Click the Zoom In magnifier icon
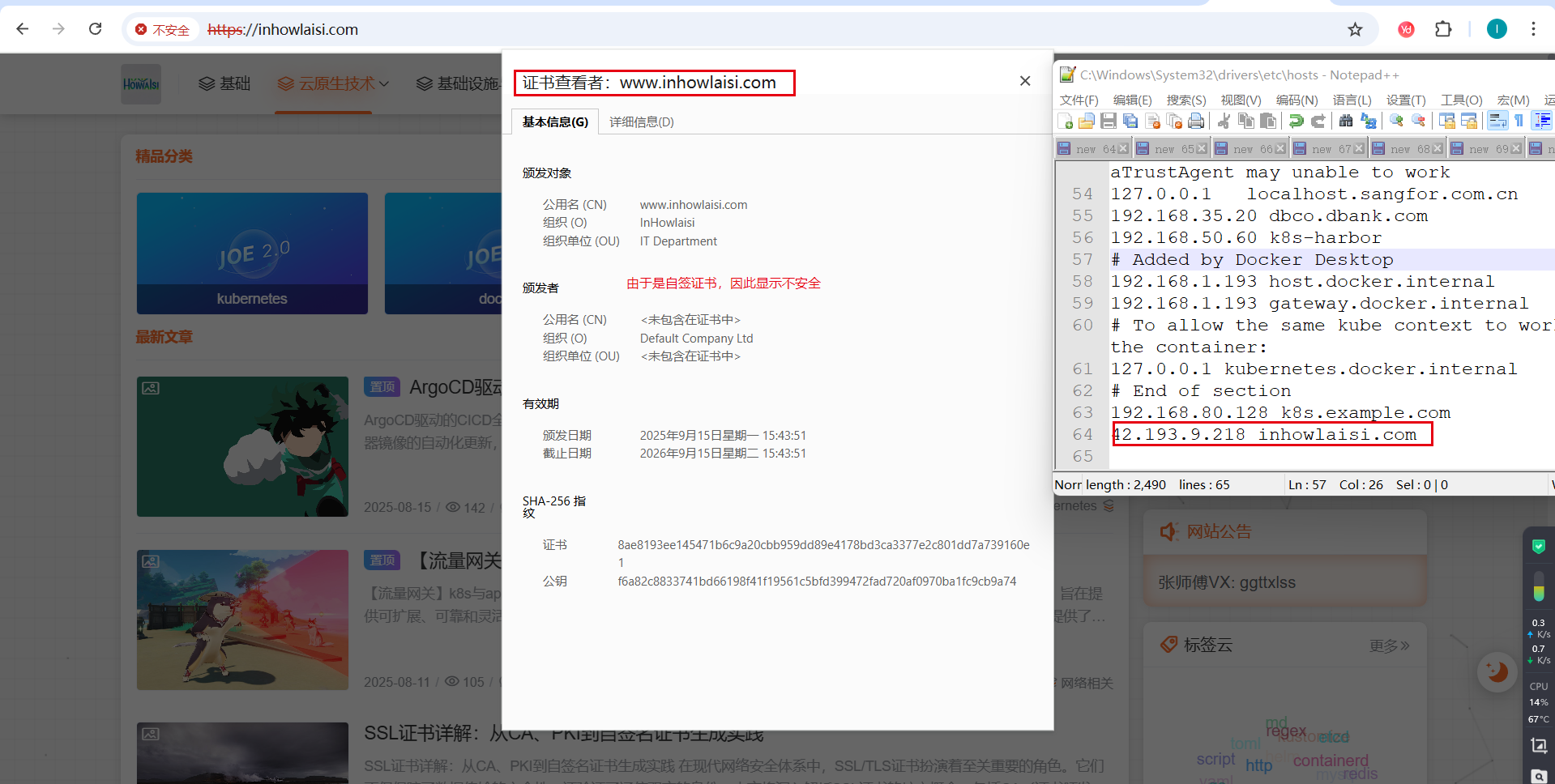 [1396, 121]
